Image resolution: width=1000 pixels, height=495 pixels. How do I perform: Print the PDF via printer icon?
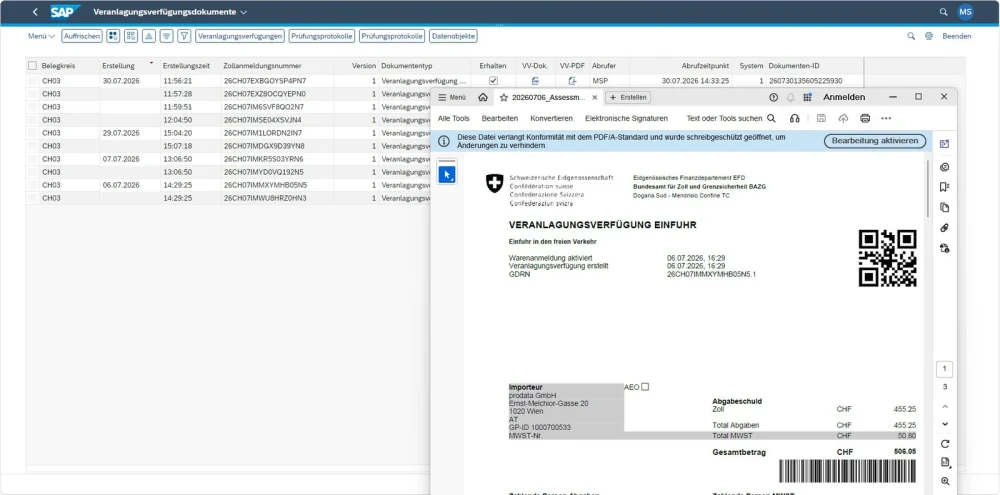point(865,118)
